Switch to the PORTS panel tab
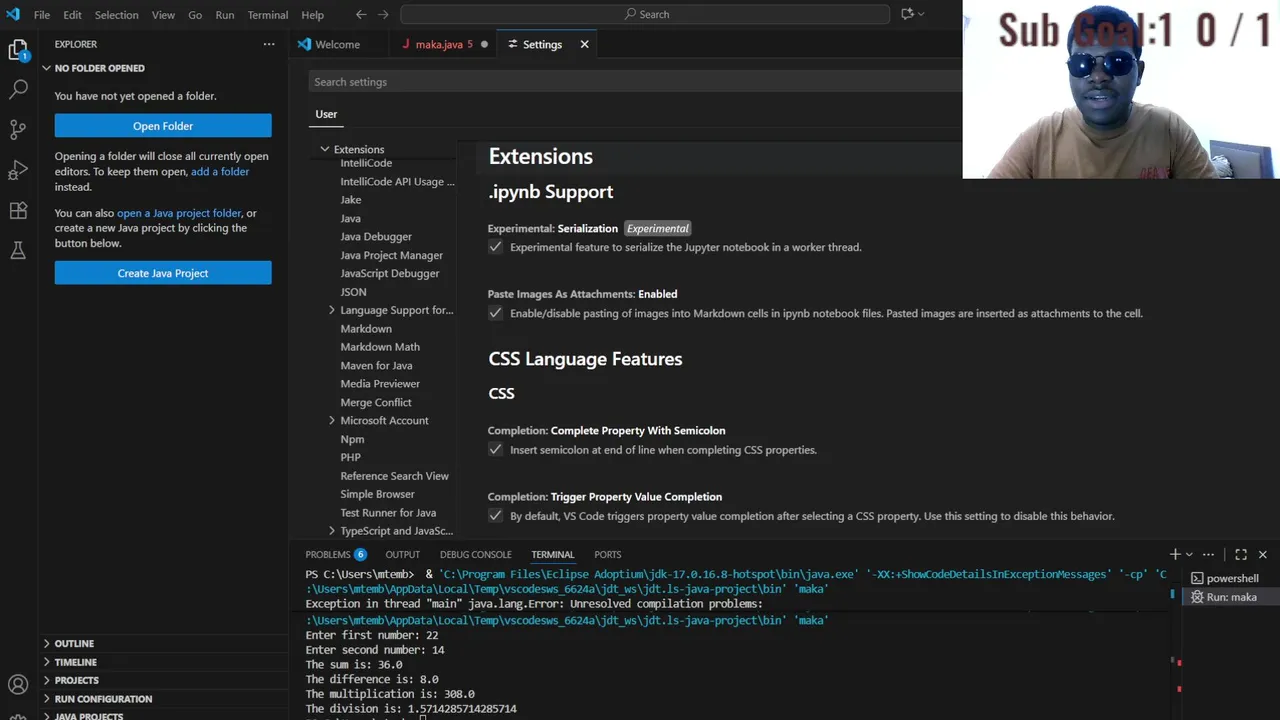 pos(608,554)
